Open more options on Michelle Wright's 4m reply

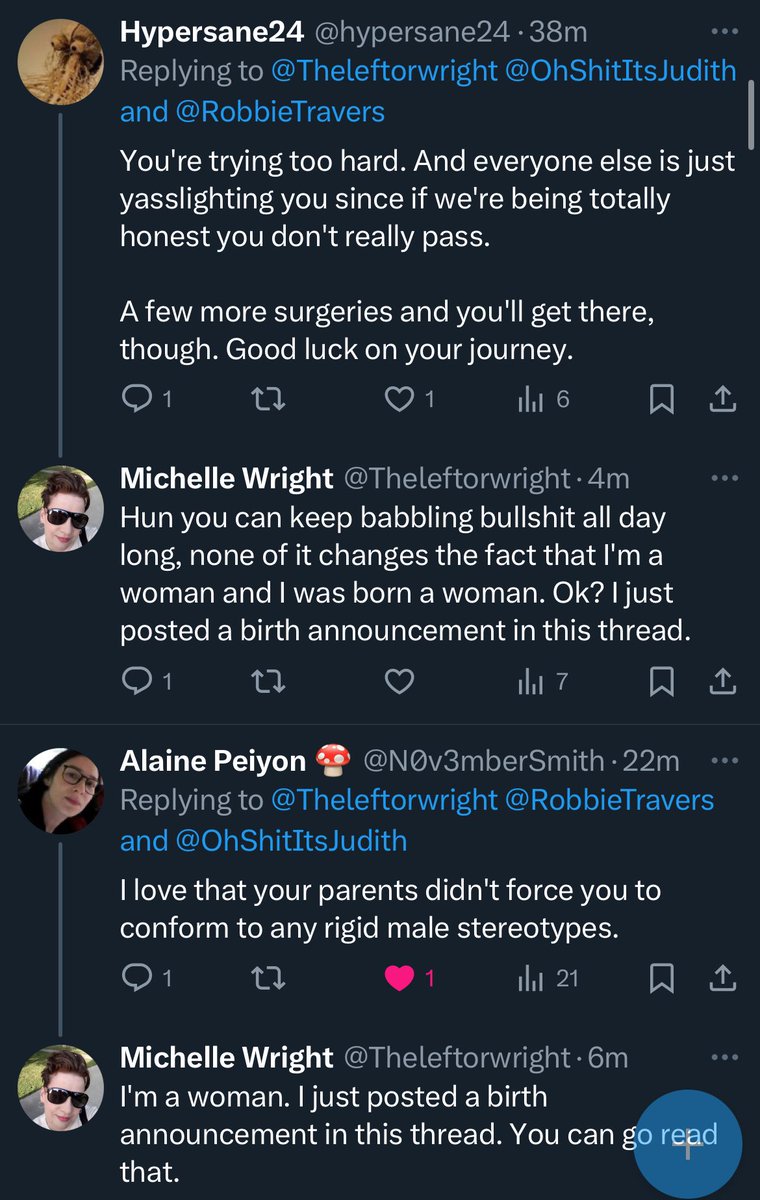722,478
